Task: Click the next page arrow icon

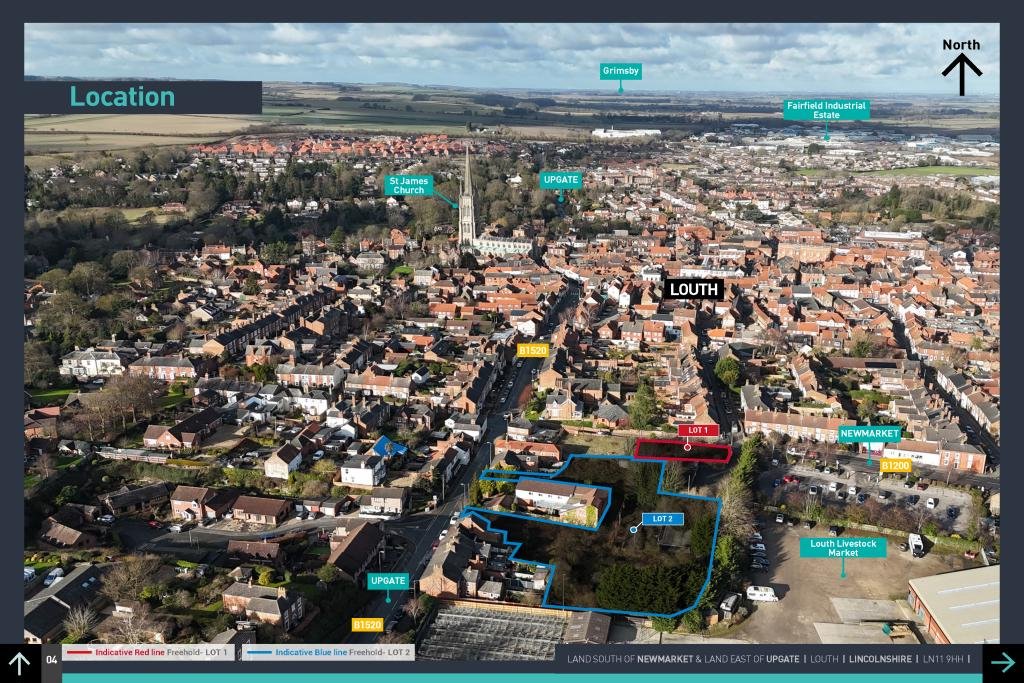Action: (x=1002, y=662)
